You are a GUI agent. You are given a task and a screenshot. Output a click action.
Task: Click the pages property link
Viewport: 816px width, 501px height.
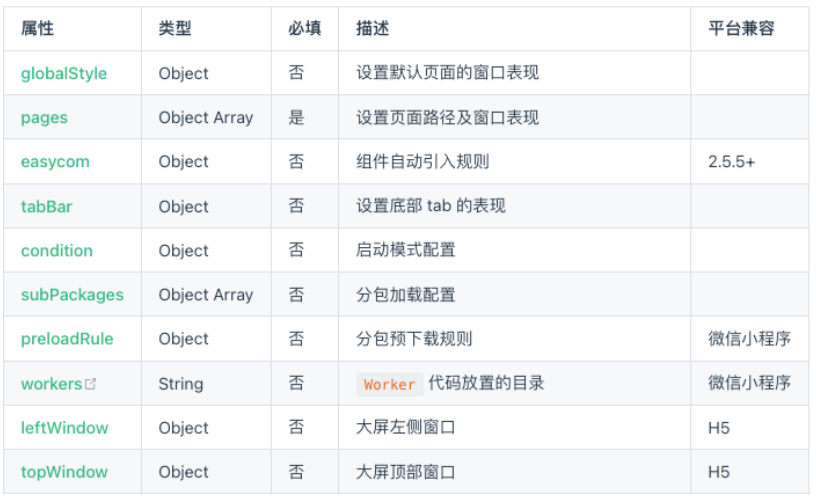pos(44,118)
